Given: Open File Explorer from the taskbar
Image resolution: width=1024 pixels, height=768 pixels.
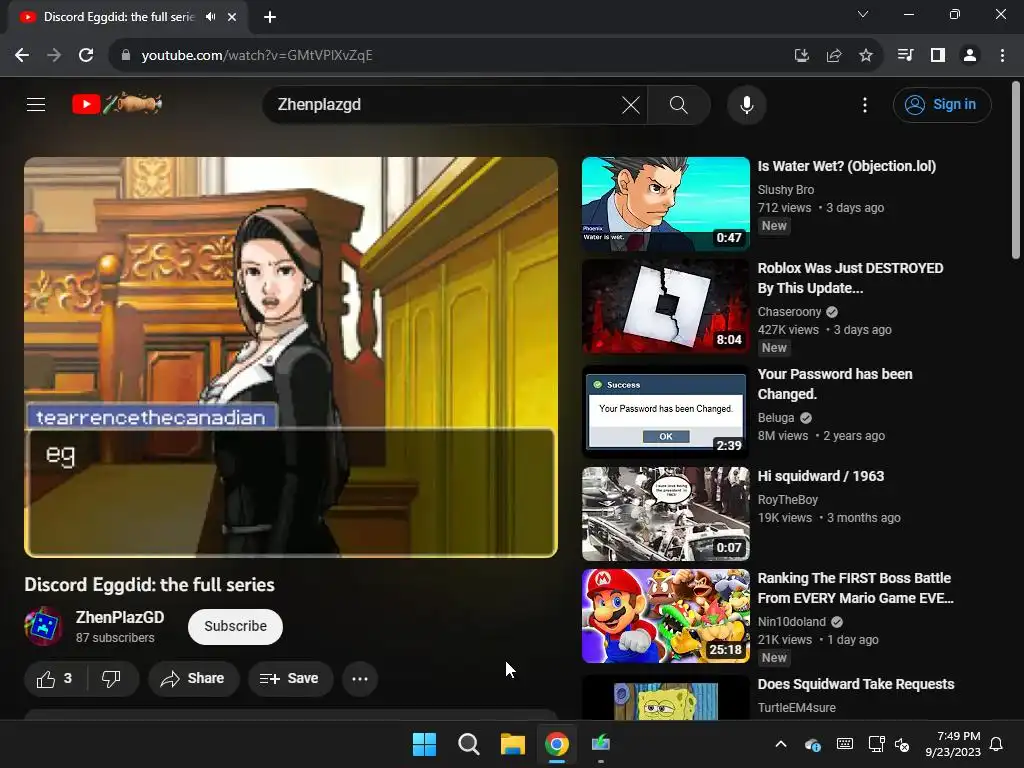Looking at the screenshot, I should click(x=513, y=744).
